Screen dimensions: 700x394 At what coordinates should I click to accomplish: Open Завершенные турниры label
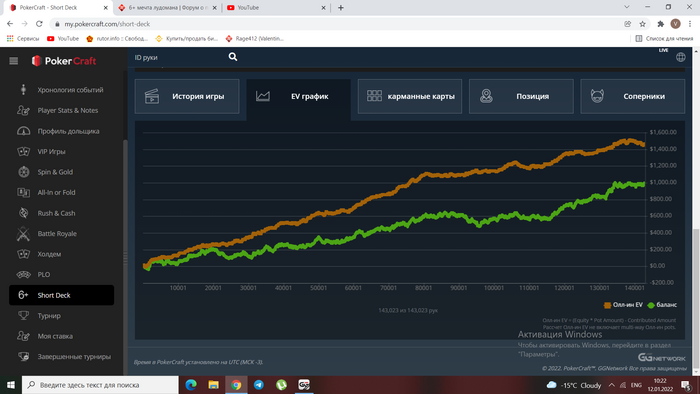(74, 357)
